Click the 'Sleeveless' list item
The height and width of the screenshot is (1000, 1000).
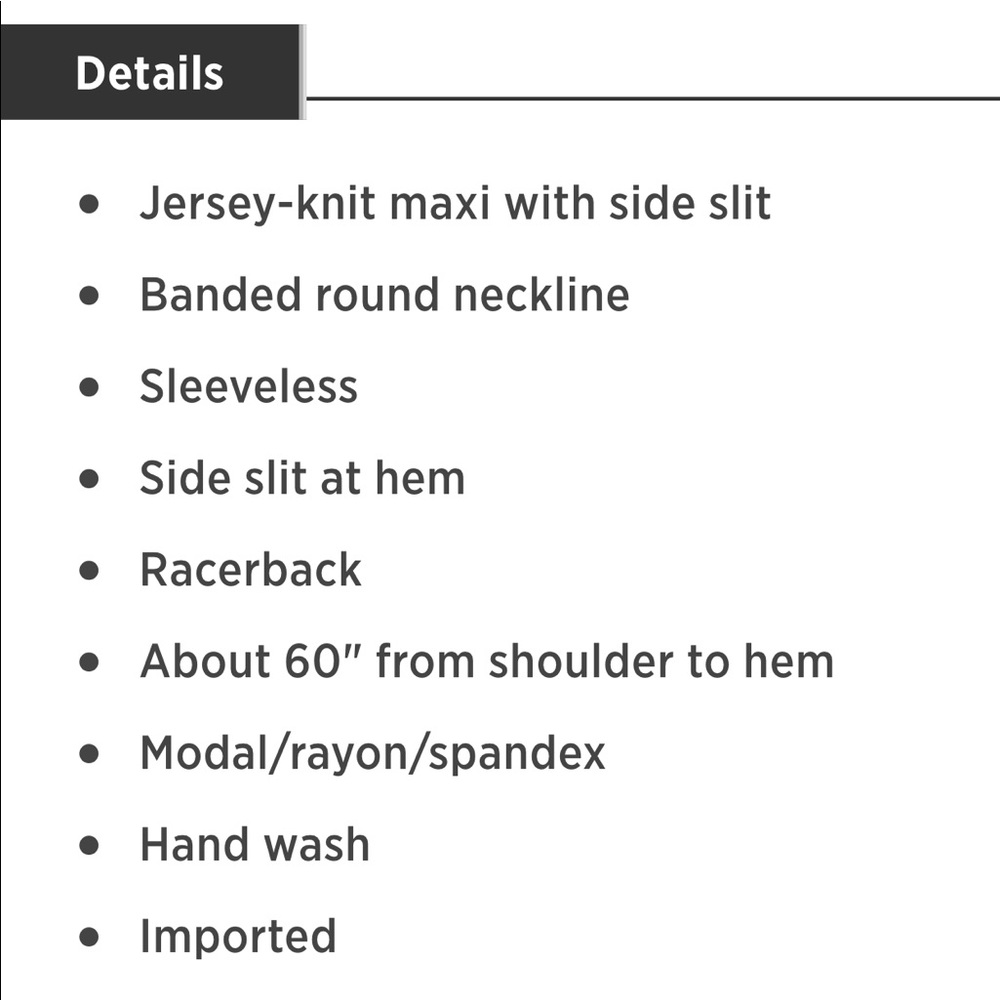(249, 386)
